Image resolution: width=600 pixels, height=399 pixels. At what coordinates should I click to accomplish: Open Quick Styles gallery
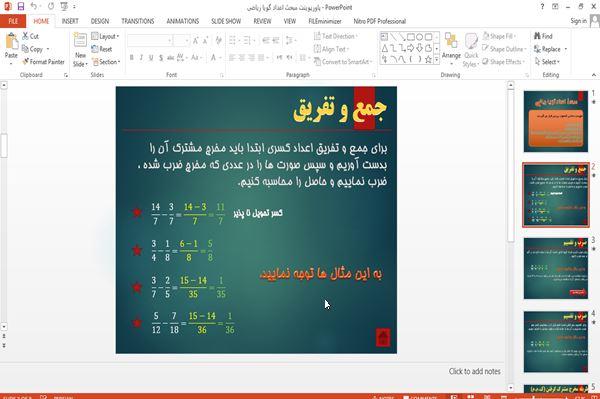point(471,50)
